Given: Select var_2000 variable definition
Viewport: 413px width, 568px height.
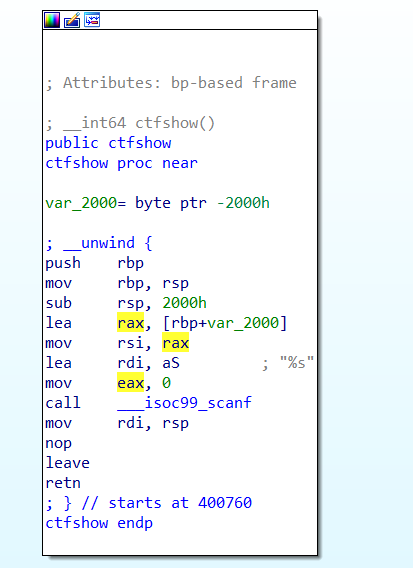Looking at the screenshot, I should coord(158,203).
